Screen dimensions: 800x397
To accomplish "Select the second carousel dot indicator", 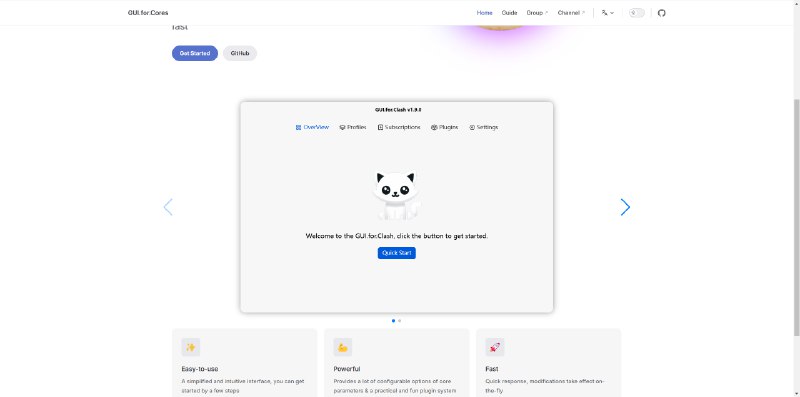I will pos(399,320).
